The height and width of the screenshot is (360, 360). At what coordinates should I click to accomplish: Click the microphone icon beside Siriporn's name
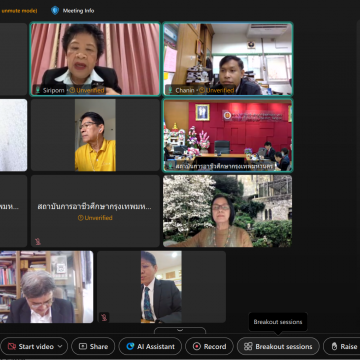pyautogui.click(x=38, y=90)
